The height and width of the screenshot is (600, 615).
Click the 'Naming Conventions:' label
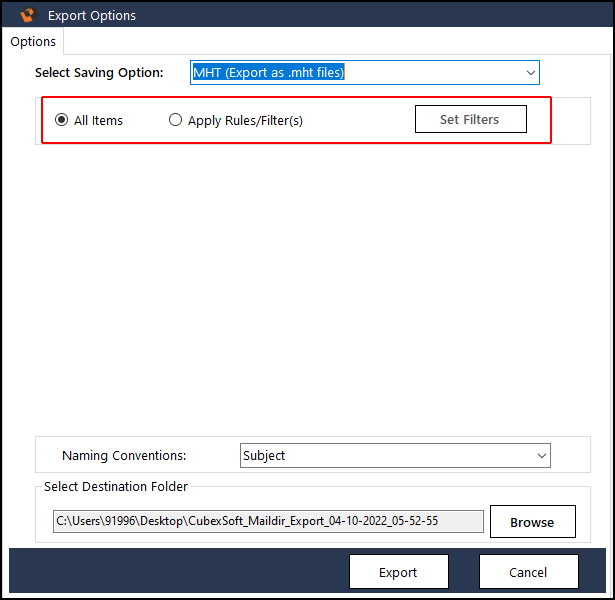[124, 455]
